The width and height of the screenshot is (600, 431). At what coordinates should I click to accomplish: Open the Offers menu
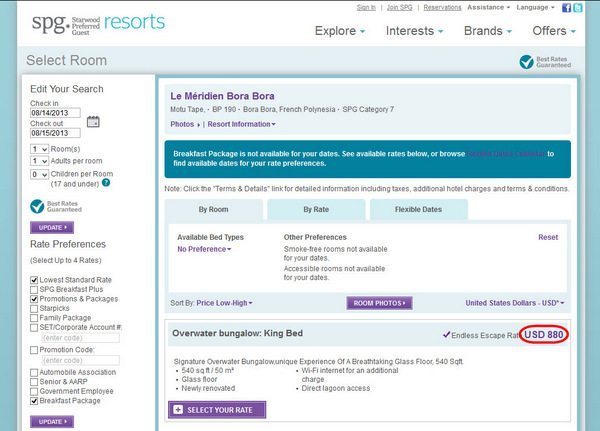(x=554, y=31)
